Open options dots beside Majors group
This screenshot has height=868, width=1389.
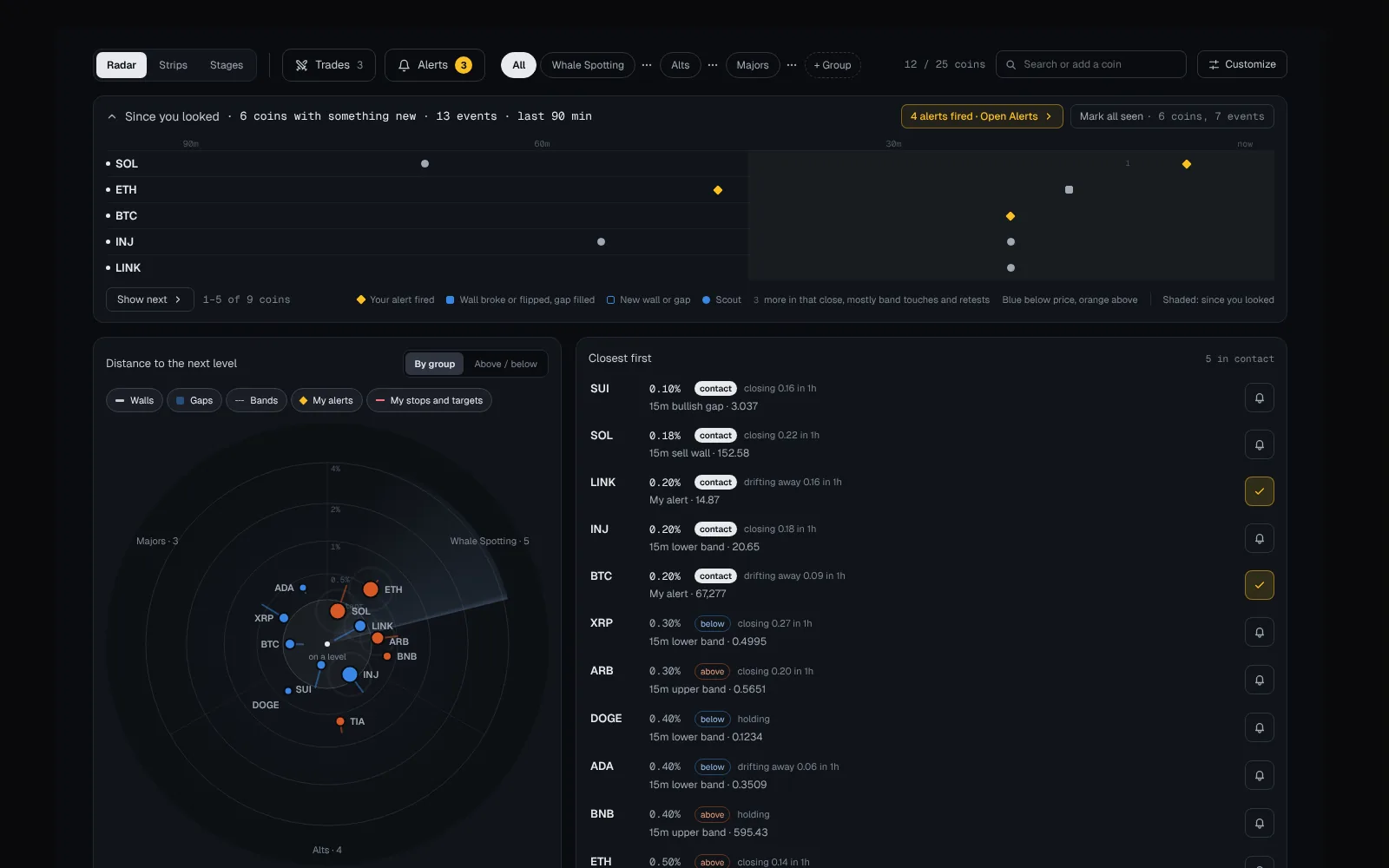792,65
